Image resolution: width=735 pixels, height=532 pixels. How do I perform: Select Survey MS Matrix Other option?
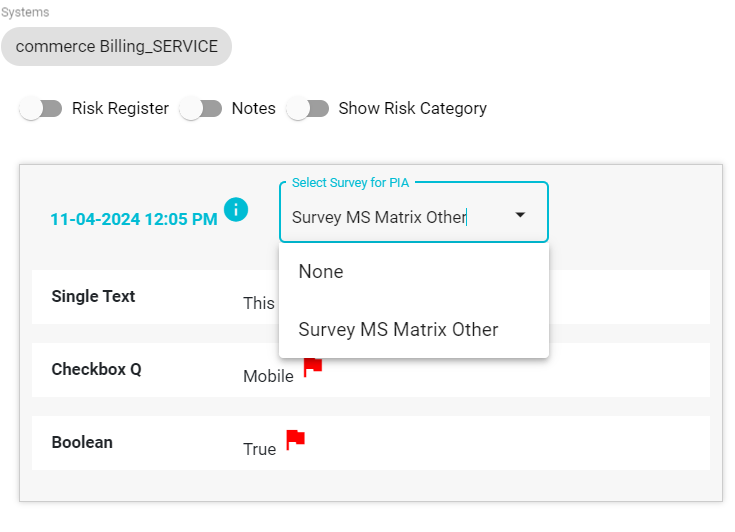tap(413, 330)
